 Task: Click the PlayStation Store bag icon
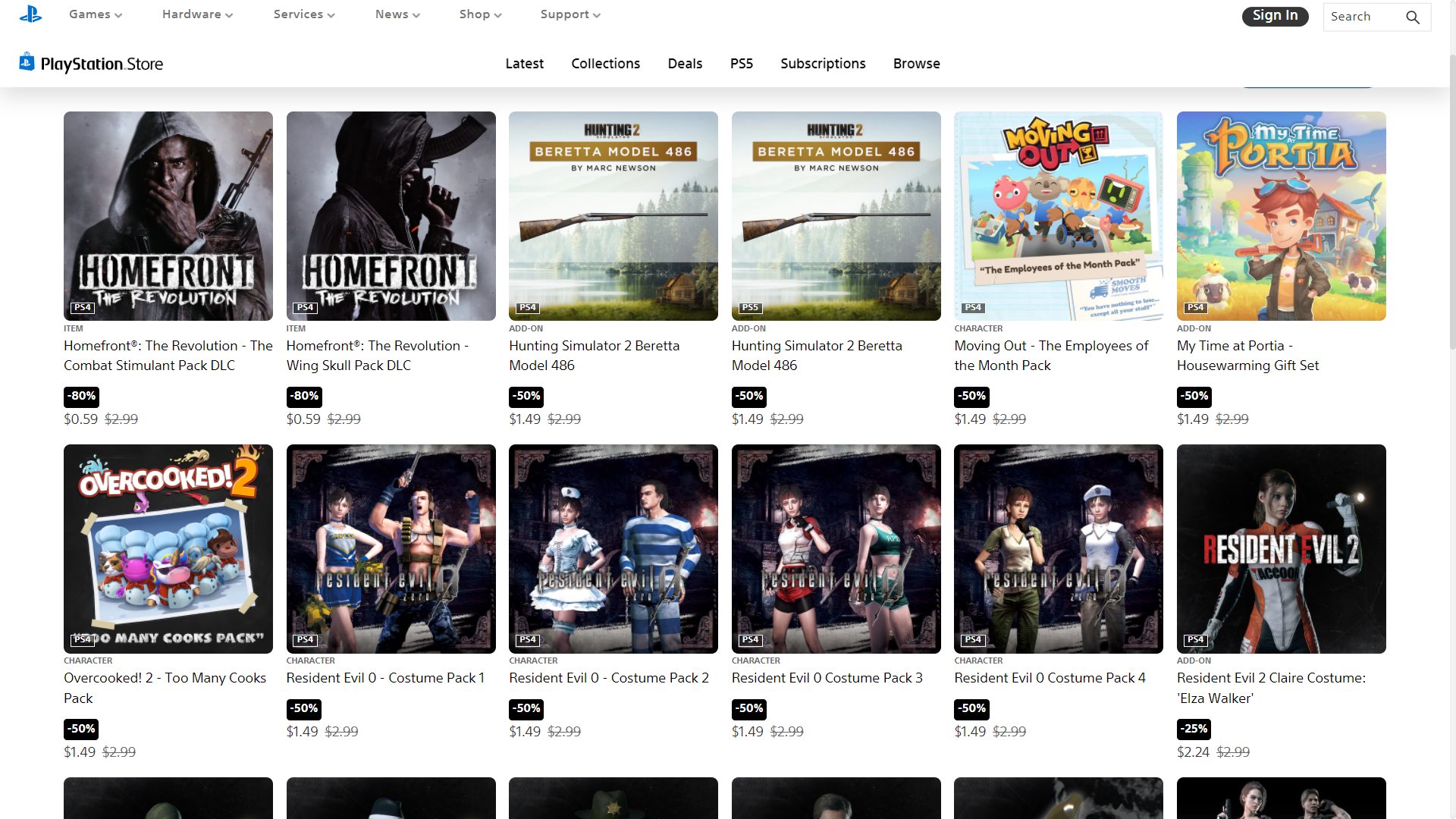(27, 62)
